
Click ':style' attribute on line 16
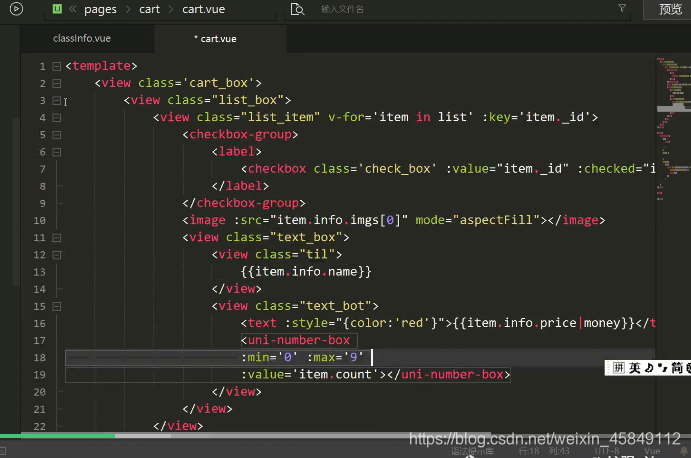tap(306, 323)
